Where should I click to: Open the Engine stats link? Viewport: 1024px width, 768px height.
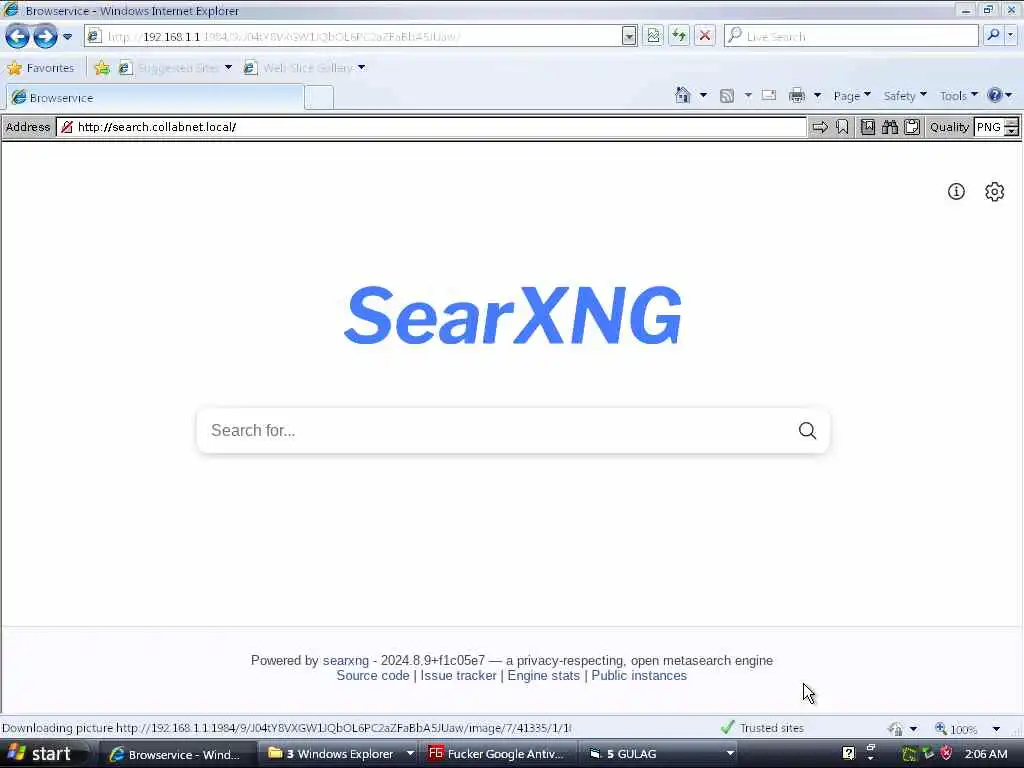543,676
